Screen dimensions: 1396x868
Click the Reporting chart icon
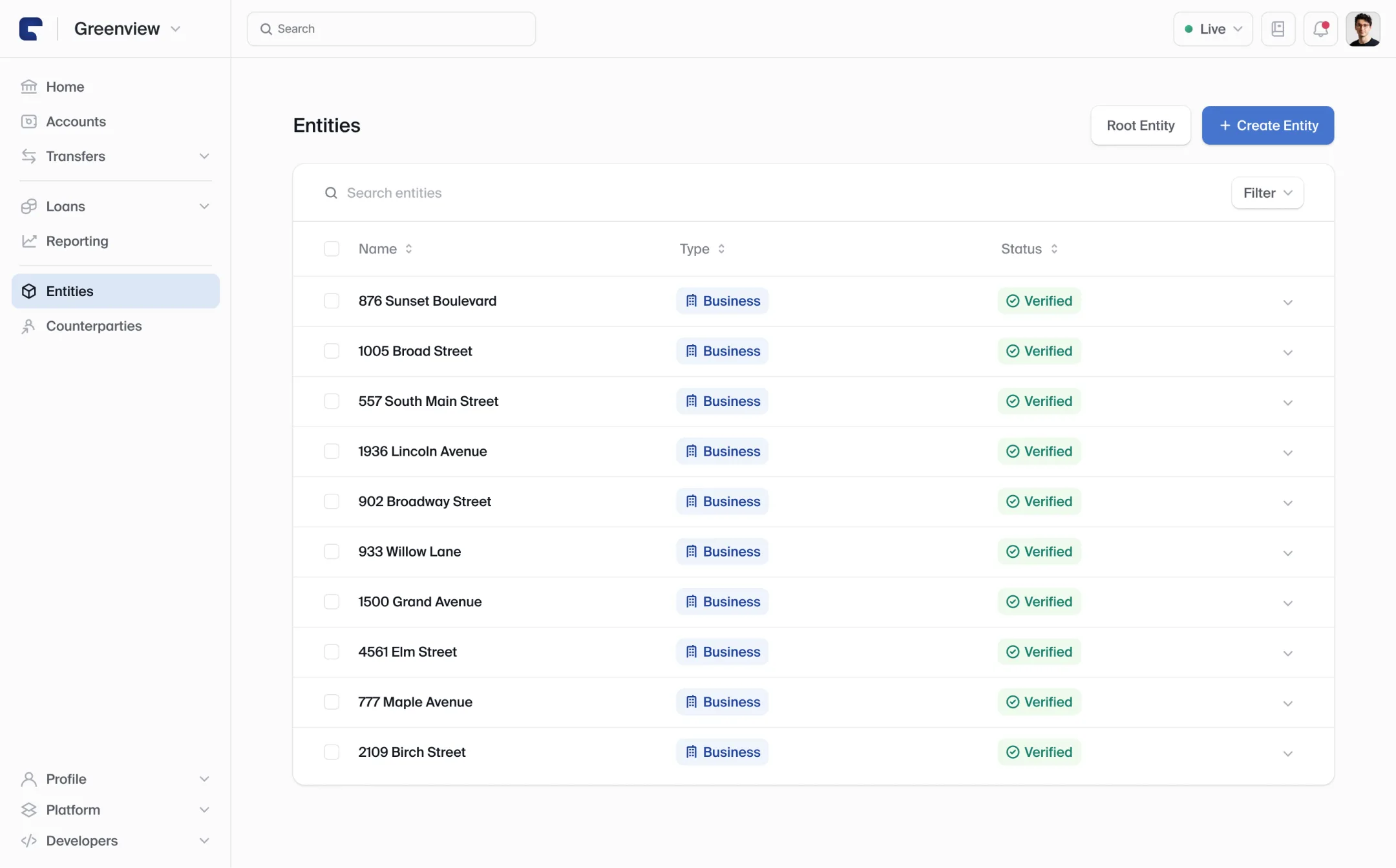(x=29, y=241)
